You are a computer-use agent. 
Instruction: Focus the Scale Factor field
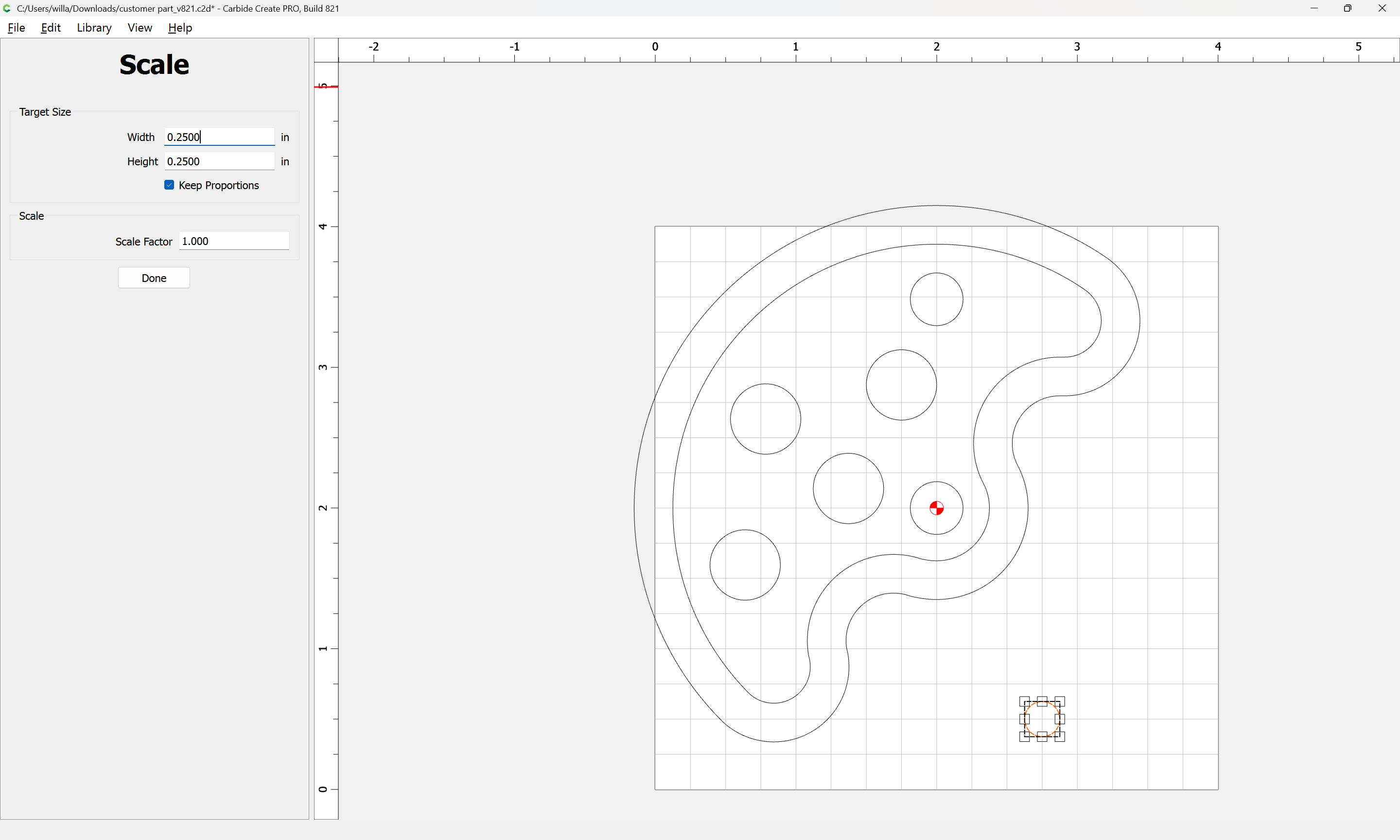(234, 241)
